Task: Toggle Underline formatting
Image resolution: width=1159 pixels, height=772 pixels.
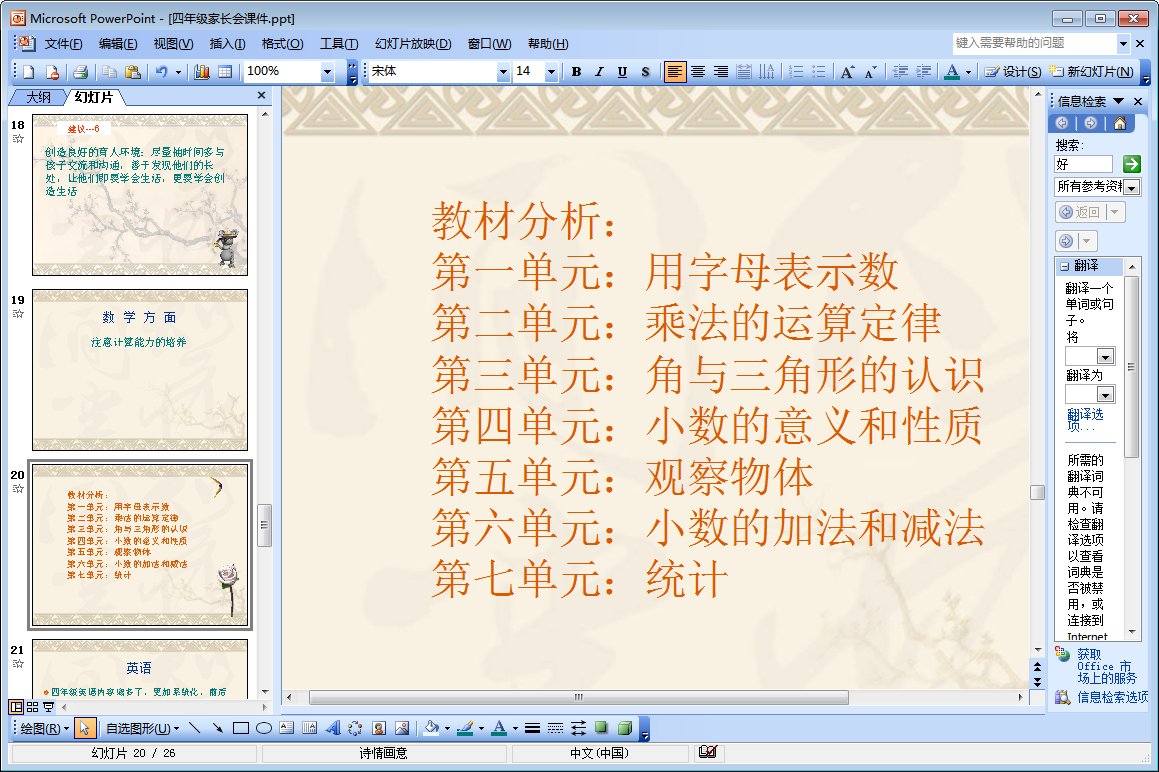Action: coord(622,72)
